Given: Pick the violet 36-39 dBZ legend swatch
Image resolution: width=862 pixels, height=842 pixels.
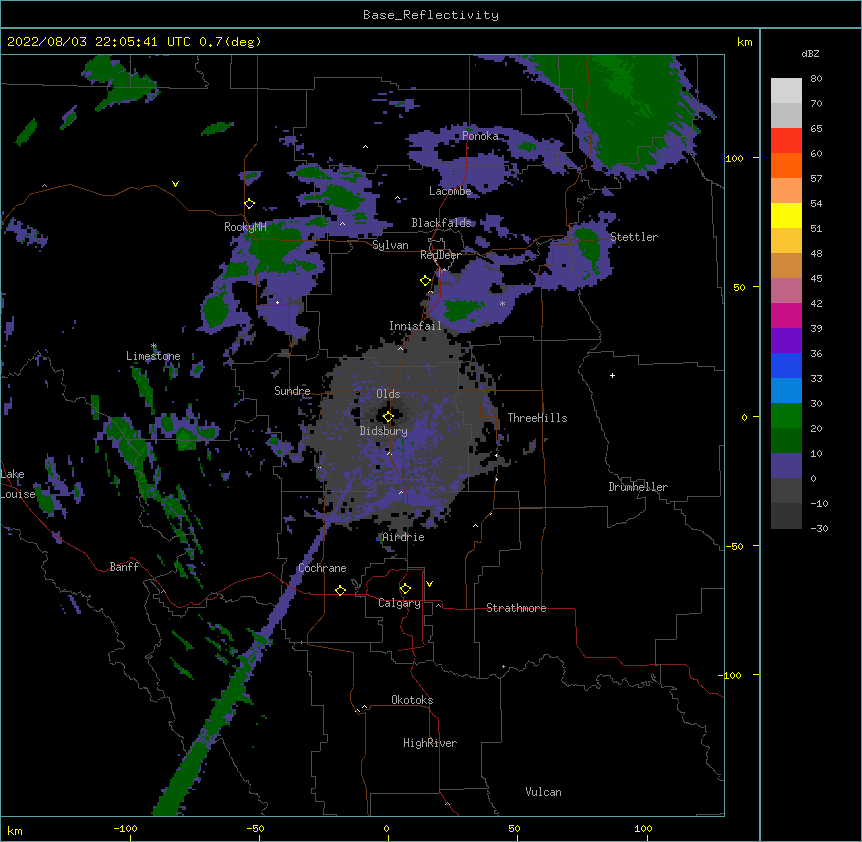Looking at the screenshot, I should (786, 341).
